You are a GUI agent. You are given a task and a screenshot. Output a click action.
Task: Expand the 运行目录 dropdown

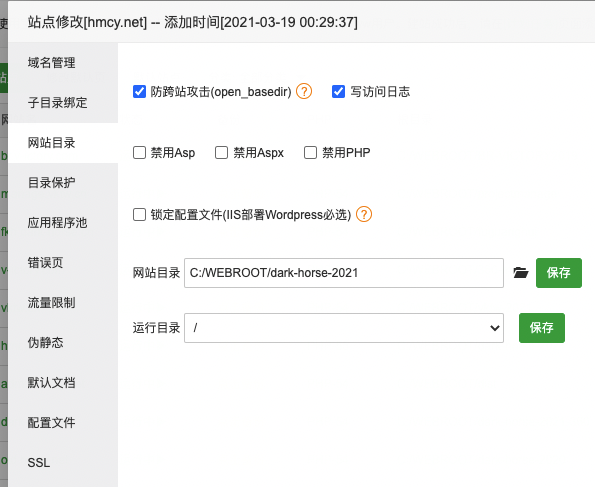point(344,328)
